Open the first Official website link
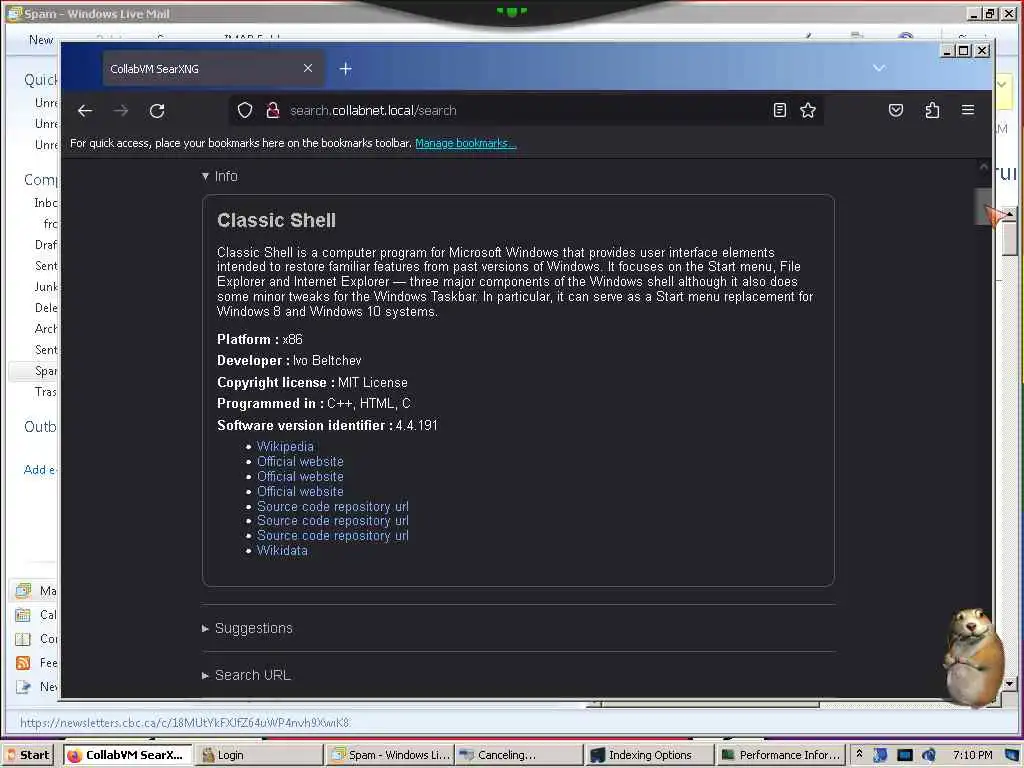Screen dimensions: 1024x768 click(x=300, y=462)
